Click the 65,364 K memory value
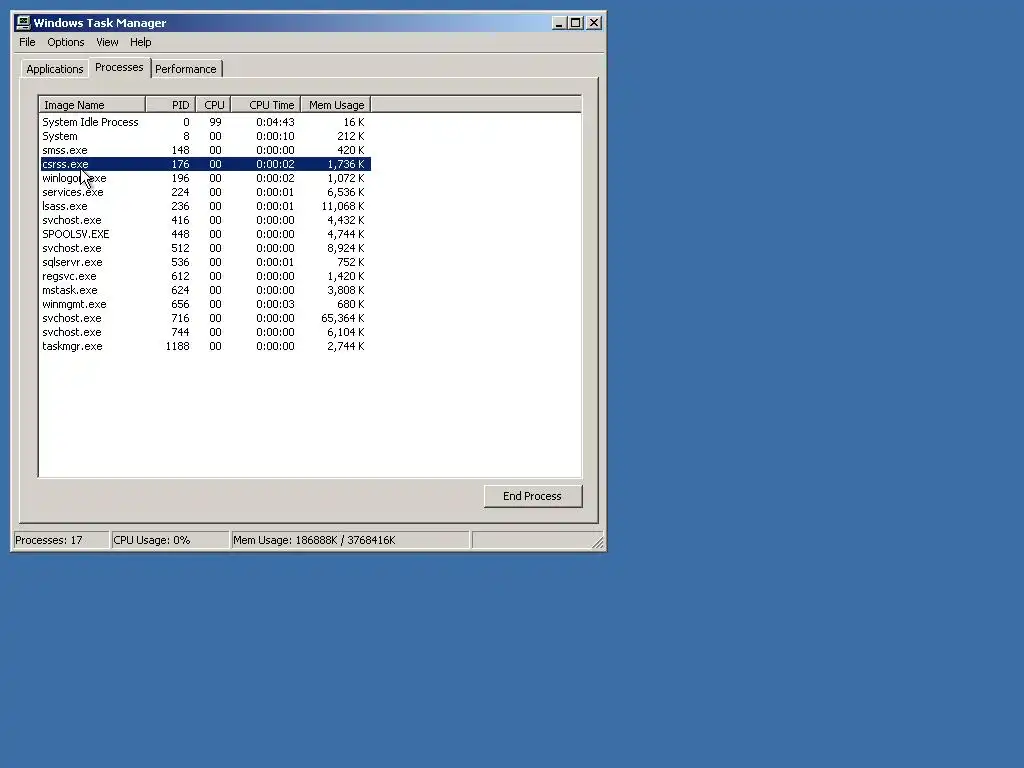Screen dimensions: 1024x768 [343, 319]
